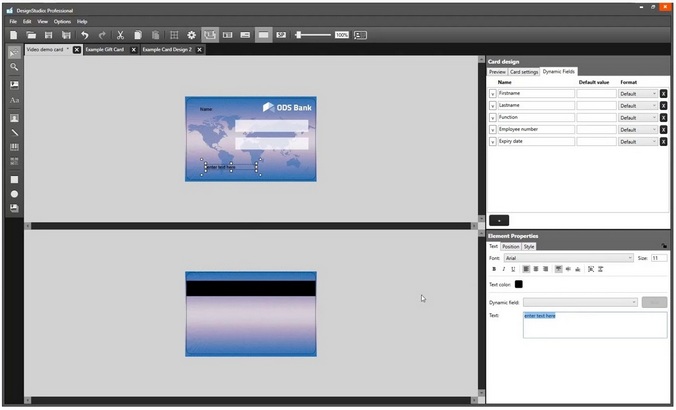Delete the Expiry date dynamic field
The width and height of the screenshot is (676, 410).
tap(663, 142)
